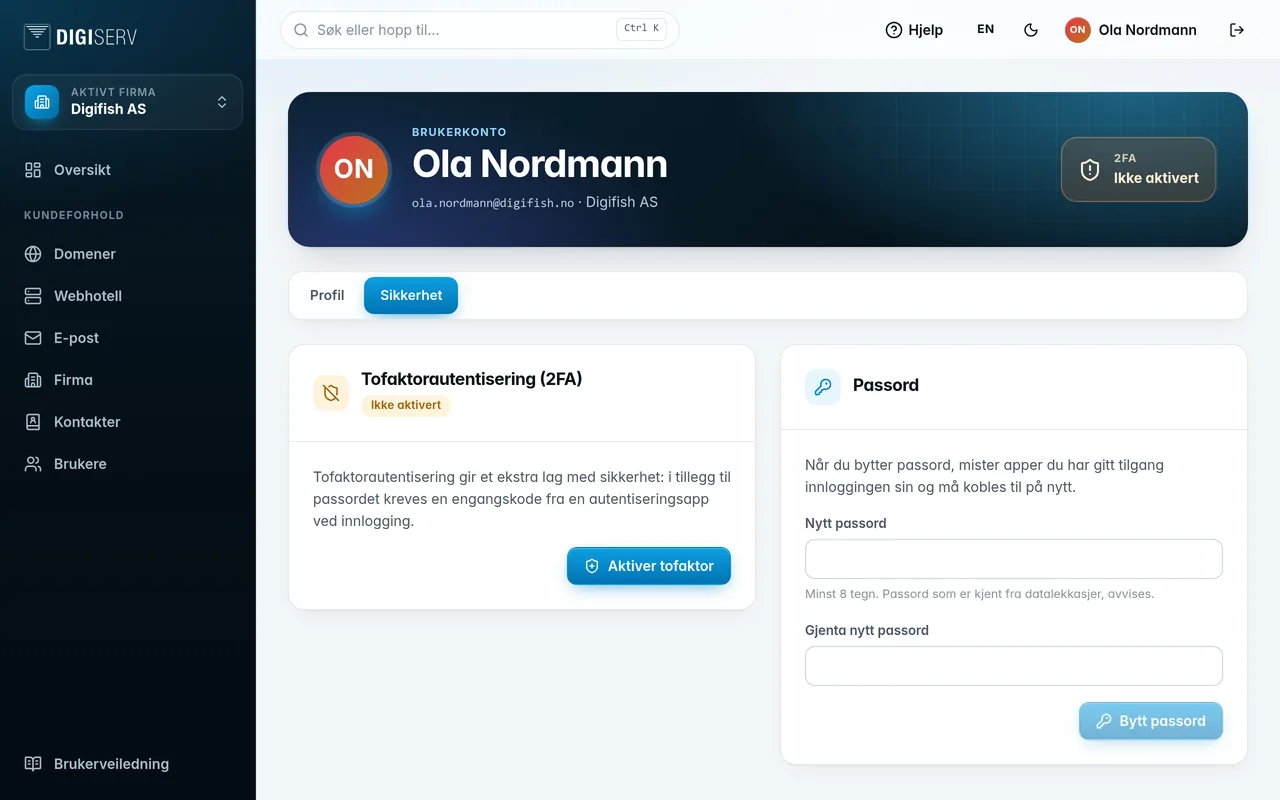
Task: Select the Sikkerhet tab
Action: tap(411, 296)
